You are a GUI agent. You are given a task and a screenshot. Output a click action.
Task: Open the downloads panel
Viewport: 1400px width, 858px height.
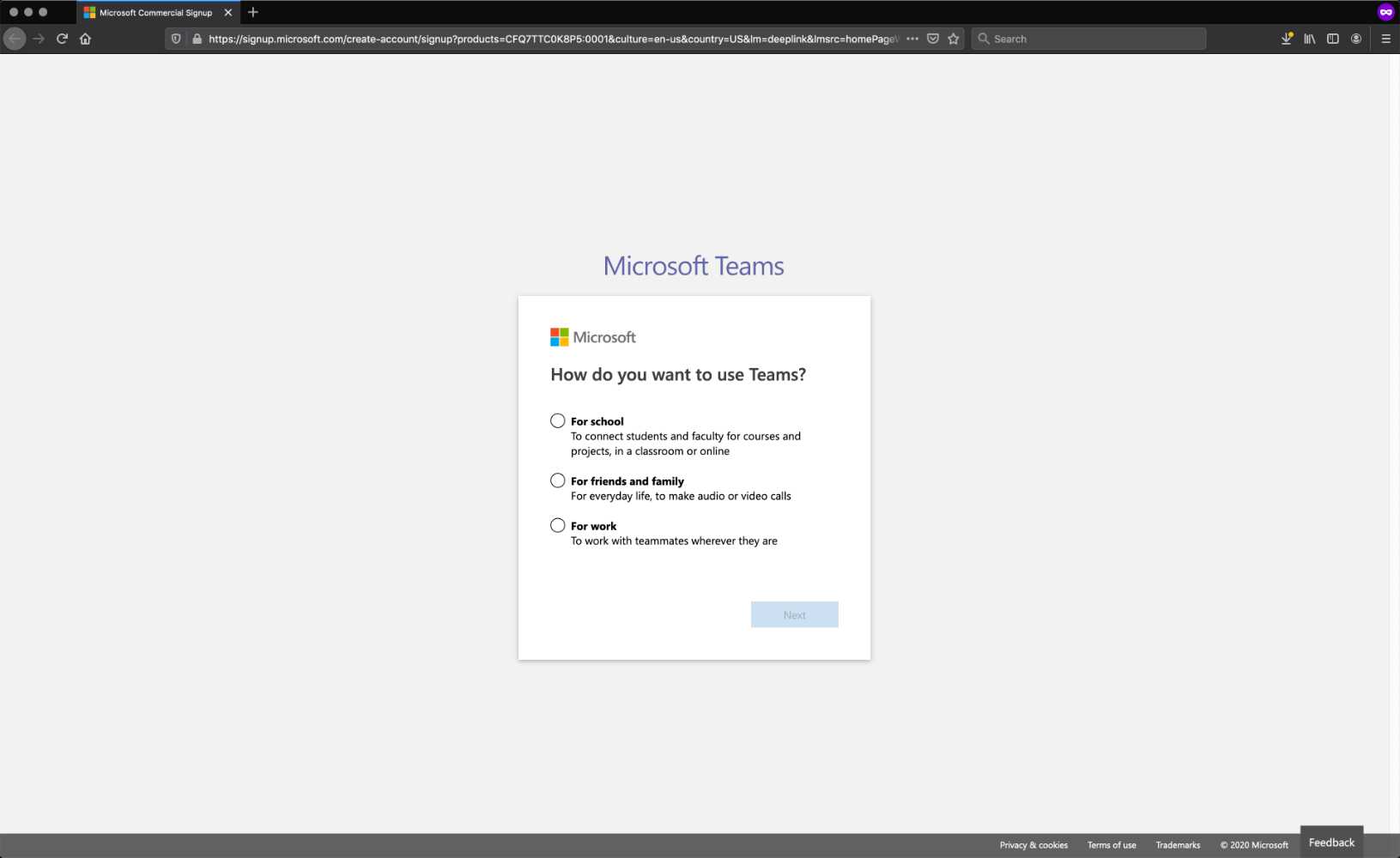click(x=1287, y=39)
